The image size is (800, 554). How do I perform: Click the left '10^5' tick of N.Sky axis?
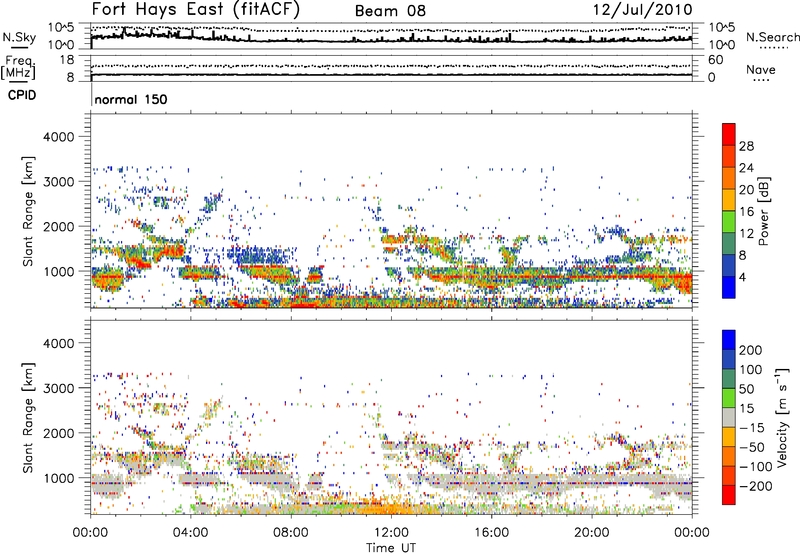[61, 27]
